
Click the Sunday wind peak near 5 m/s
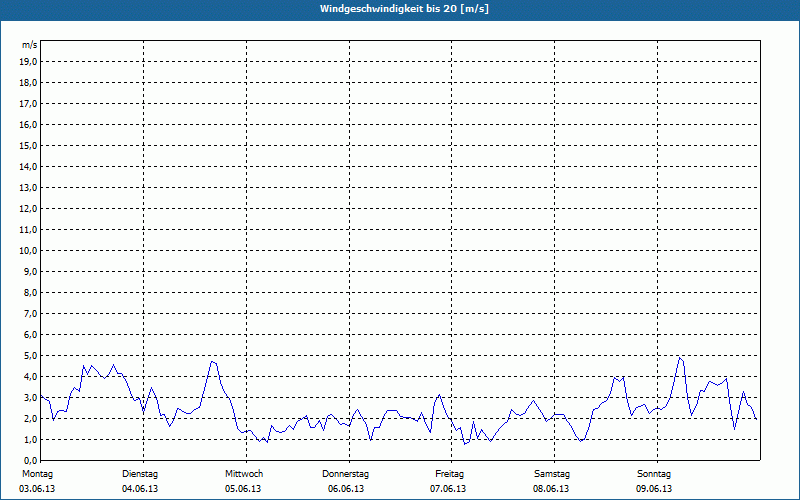(x=680, y=358)
